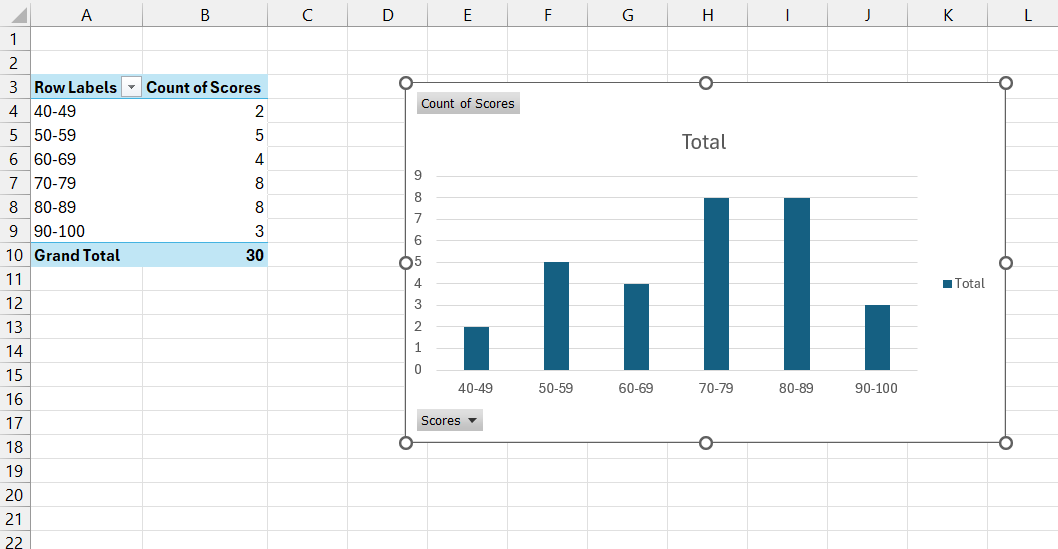Select row 20 header

coord(15,495)
